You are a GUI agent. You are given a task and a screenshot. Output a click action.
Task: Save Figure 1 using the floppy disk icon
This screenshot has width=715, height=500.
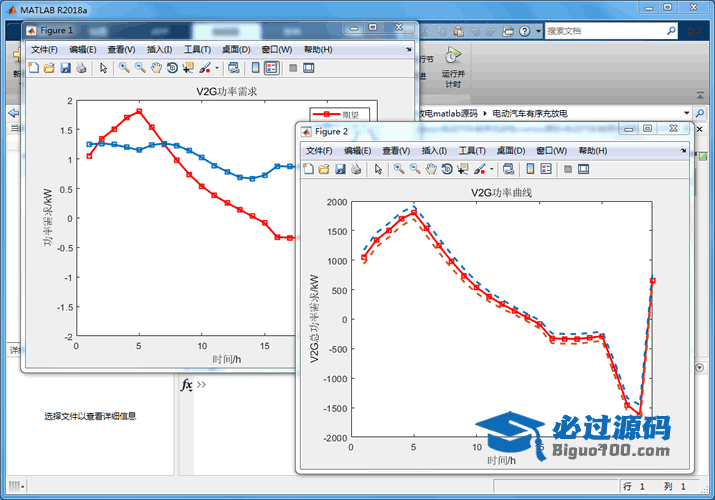(x=65, y=68)
